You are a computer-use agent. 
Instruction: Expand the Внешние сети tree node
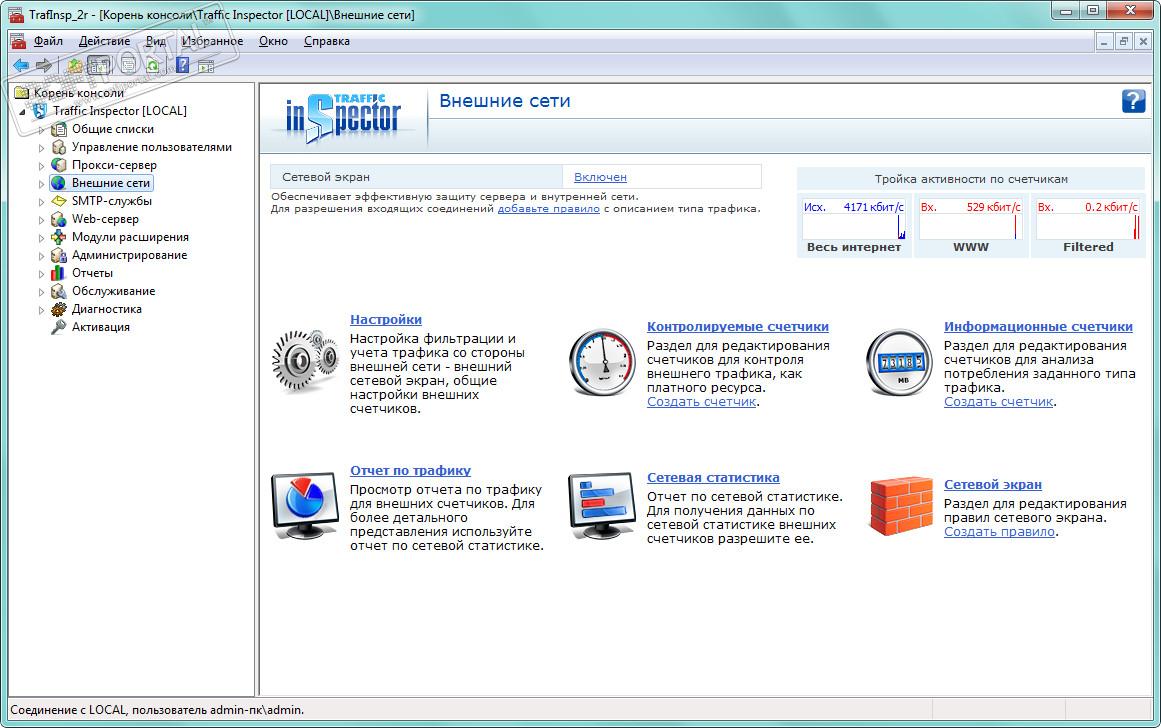point(41,183)
